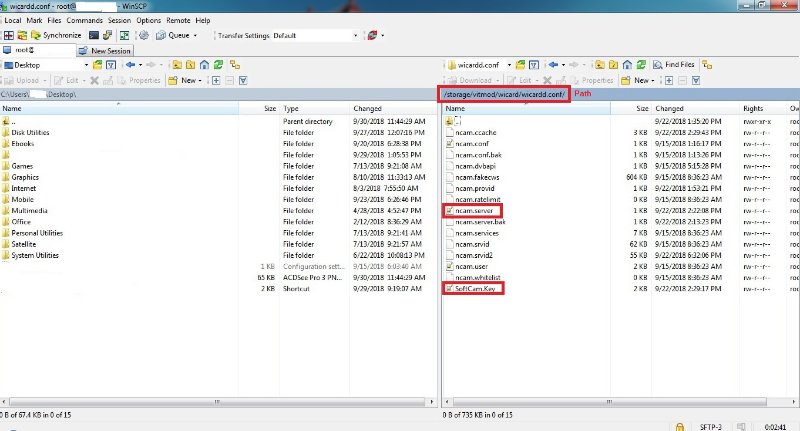800x431 pixels.
Task: Go to parent directory in remote panel
Action: click(600, 65)
